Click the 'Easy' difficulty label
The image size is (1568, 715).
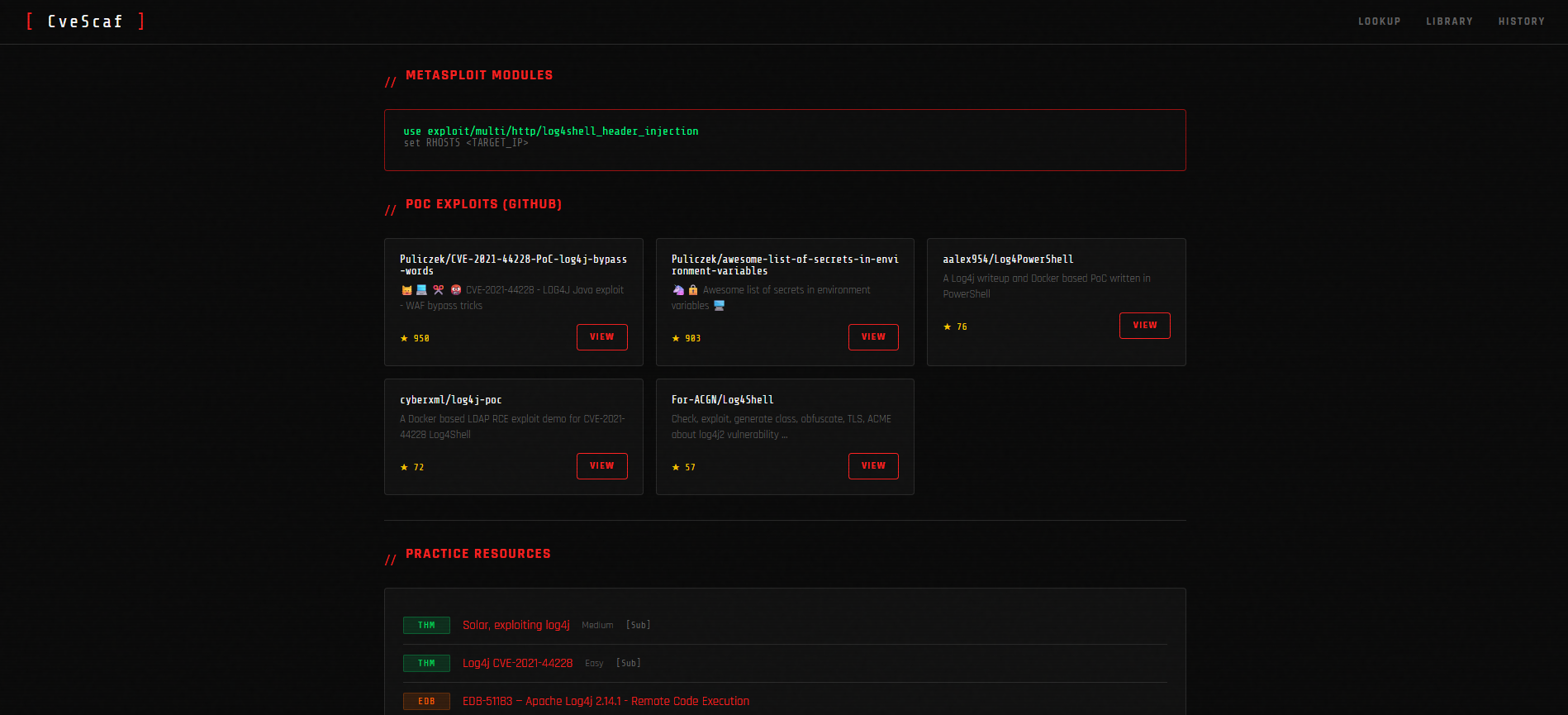click(594, 663)
